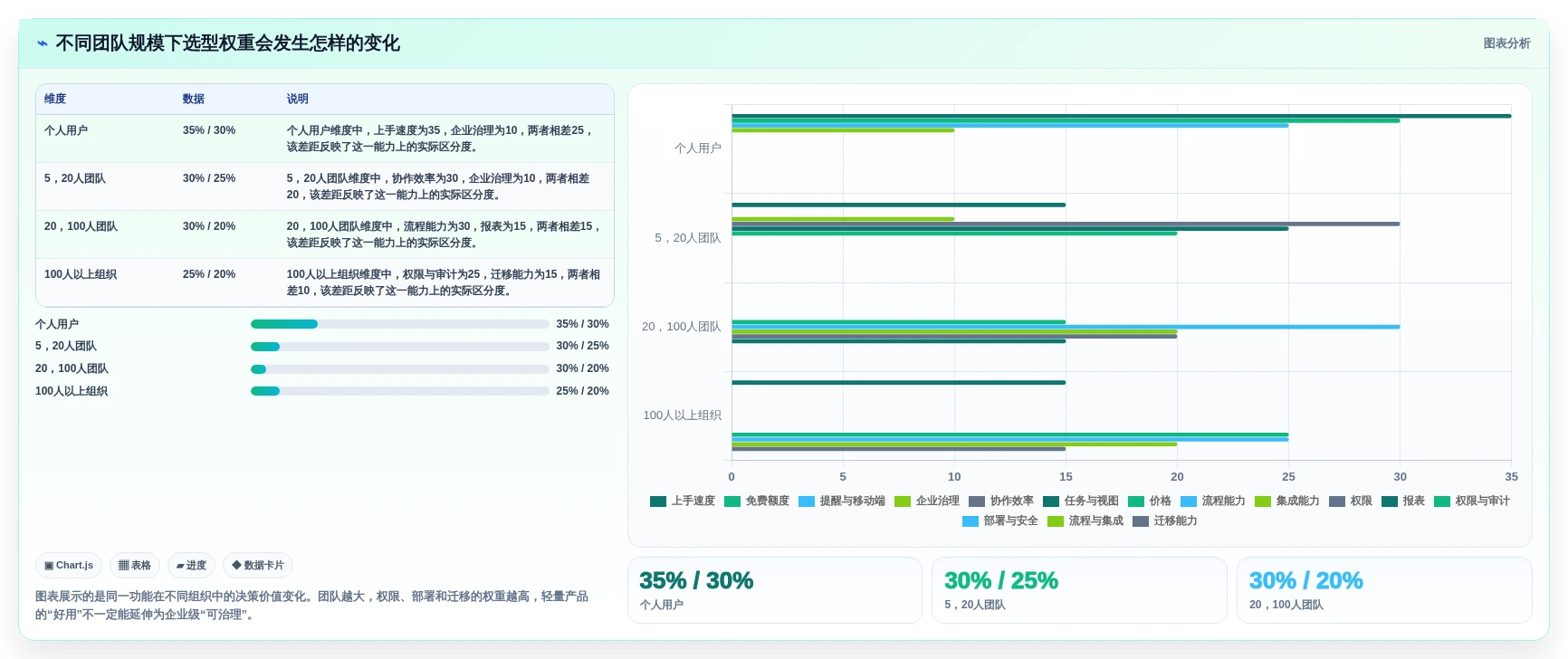Click the 个人用户 progress bar
Image resolution: width=1568 pixels, height=659 pixels.
point(400,324)
